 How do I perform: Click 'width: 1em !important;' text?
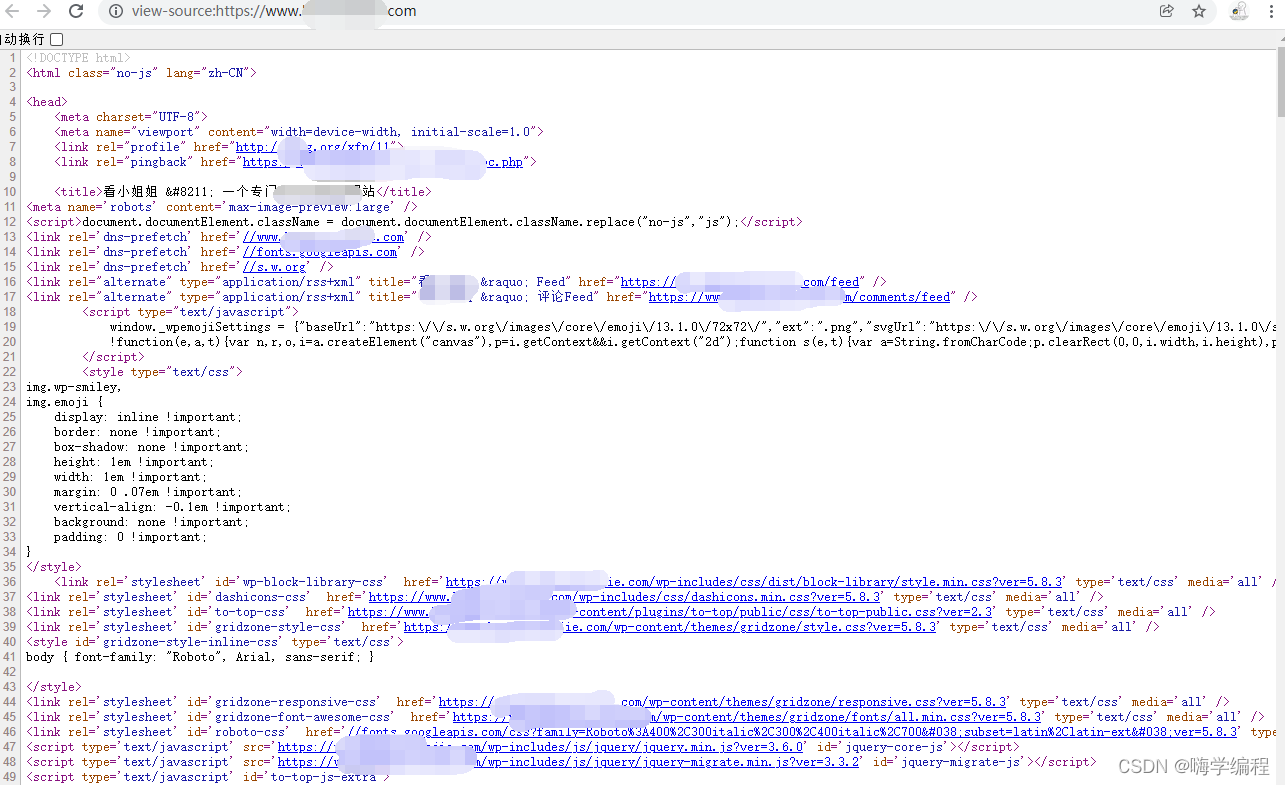click(x=130, y=477)
